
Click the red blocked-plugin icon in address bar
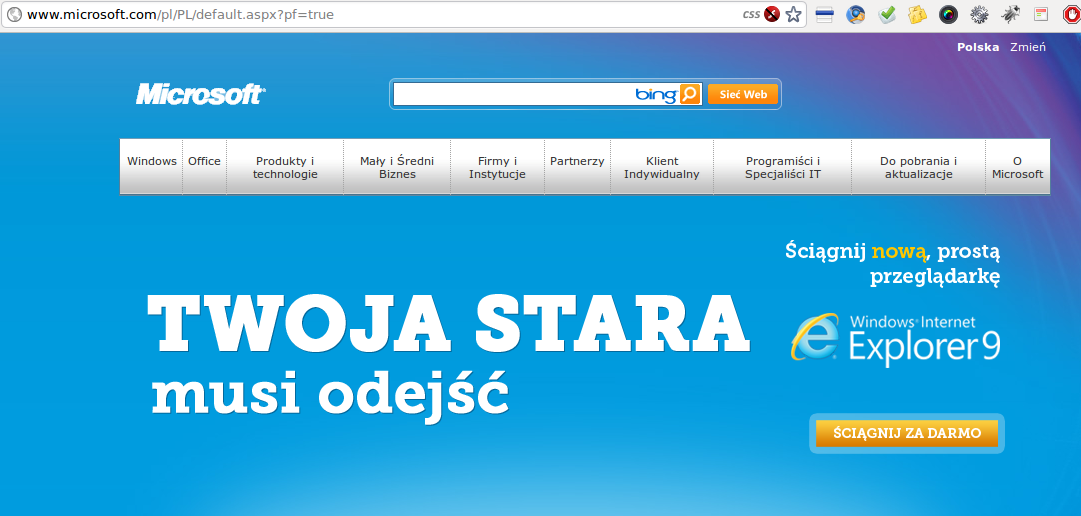[772, 14]
